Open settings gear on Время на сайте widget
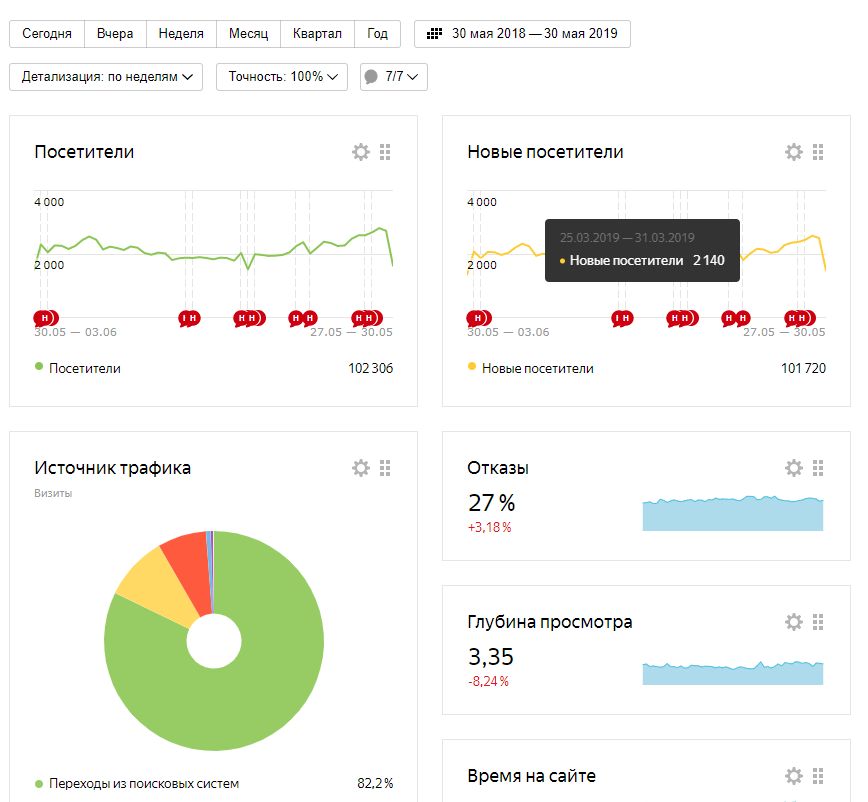Screen dimensions: 868x802 pyautogui.click(x=794, y=776)
